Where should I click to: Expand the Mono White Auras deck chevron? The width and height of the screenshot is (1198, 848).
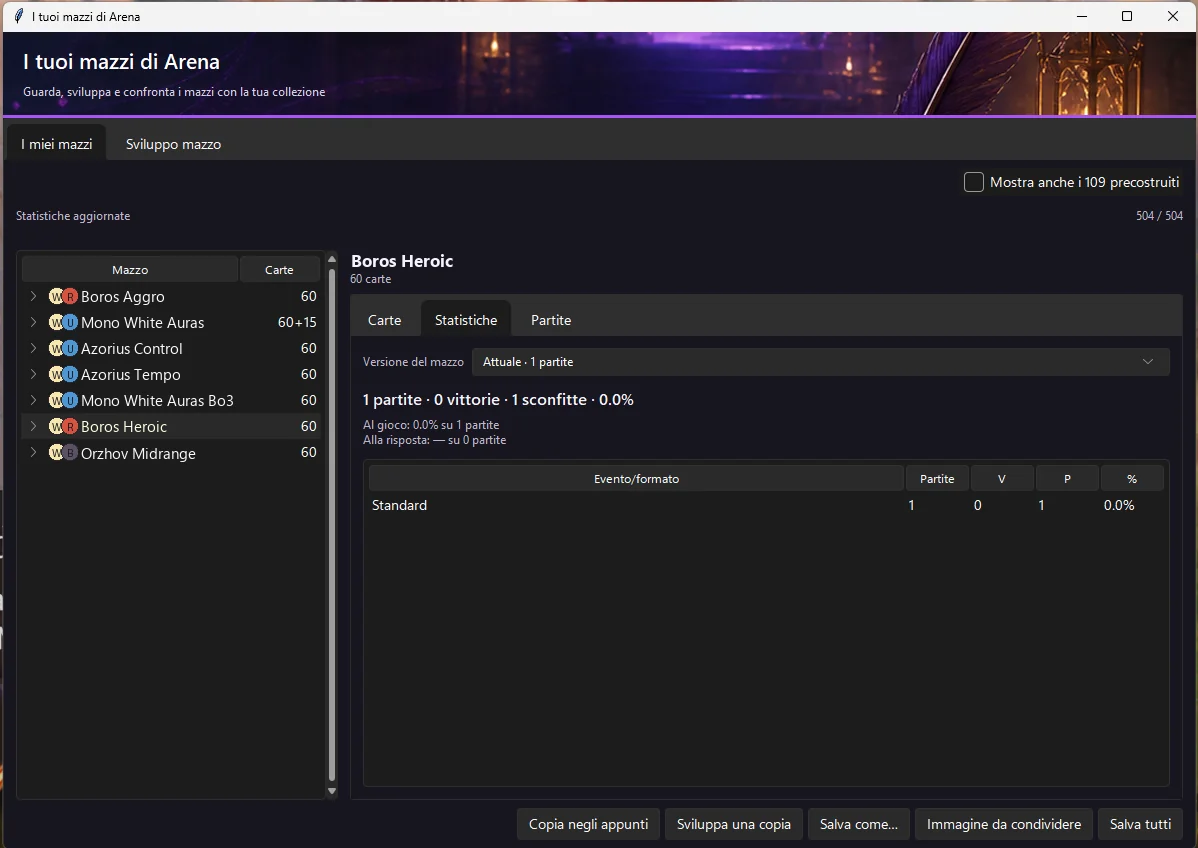pos(34,322)
